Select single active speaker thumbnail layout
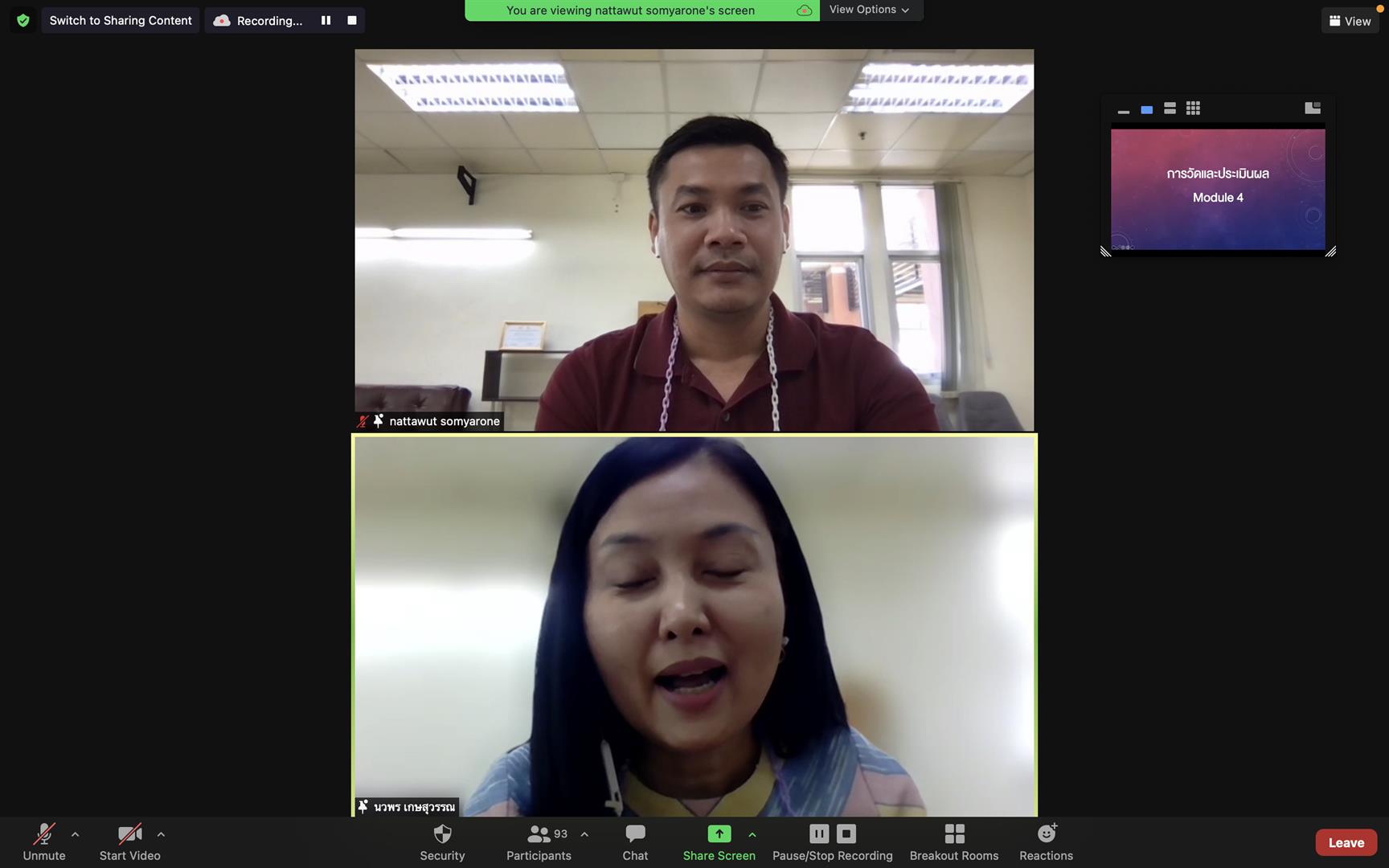Screen dimensions: 1389x868 1147,108
